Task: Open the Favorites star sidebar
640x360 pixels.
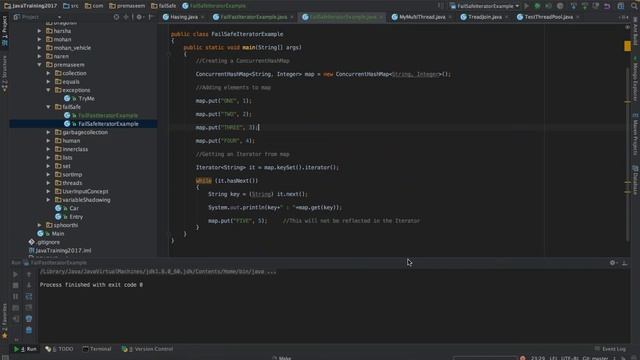Action: pyautogui.click(x=4, y=322)
